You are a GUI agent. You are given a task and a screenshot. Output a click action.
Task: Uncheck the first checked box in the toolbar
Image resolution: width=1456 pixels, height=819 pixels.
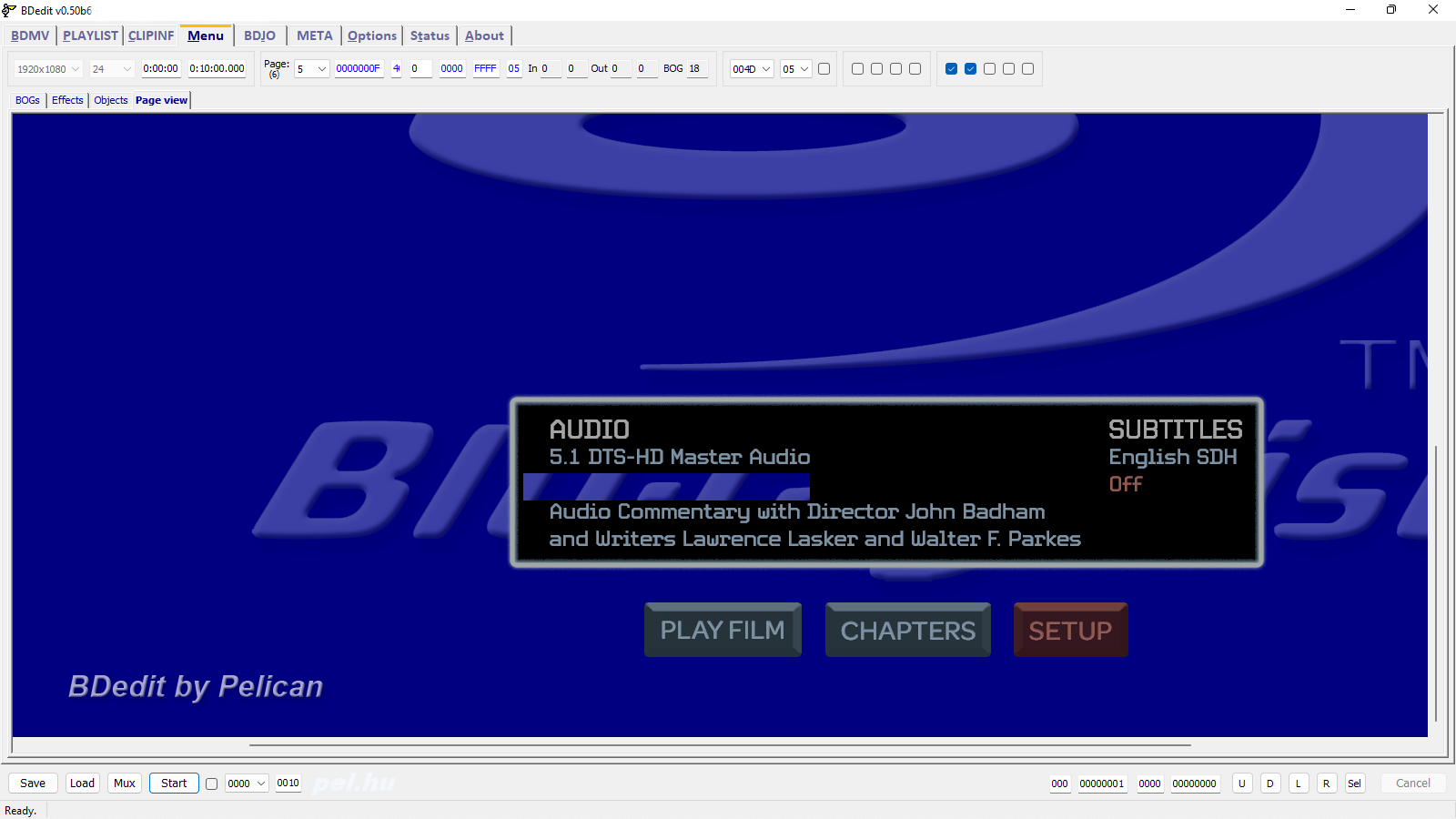pos(952,69)
